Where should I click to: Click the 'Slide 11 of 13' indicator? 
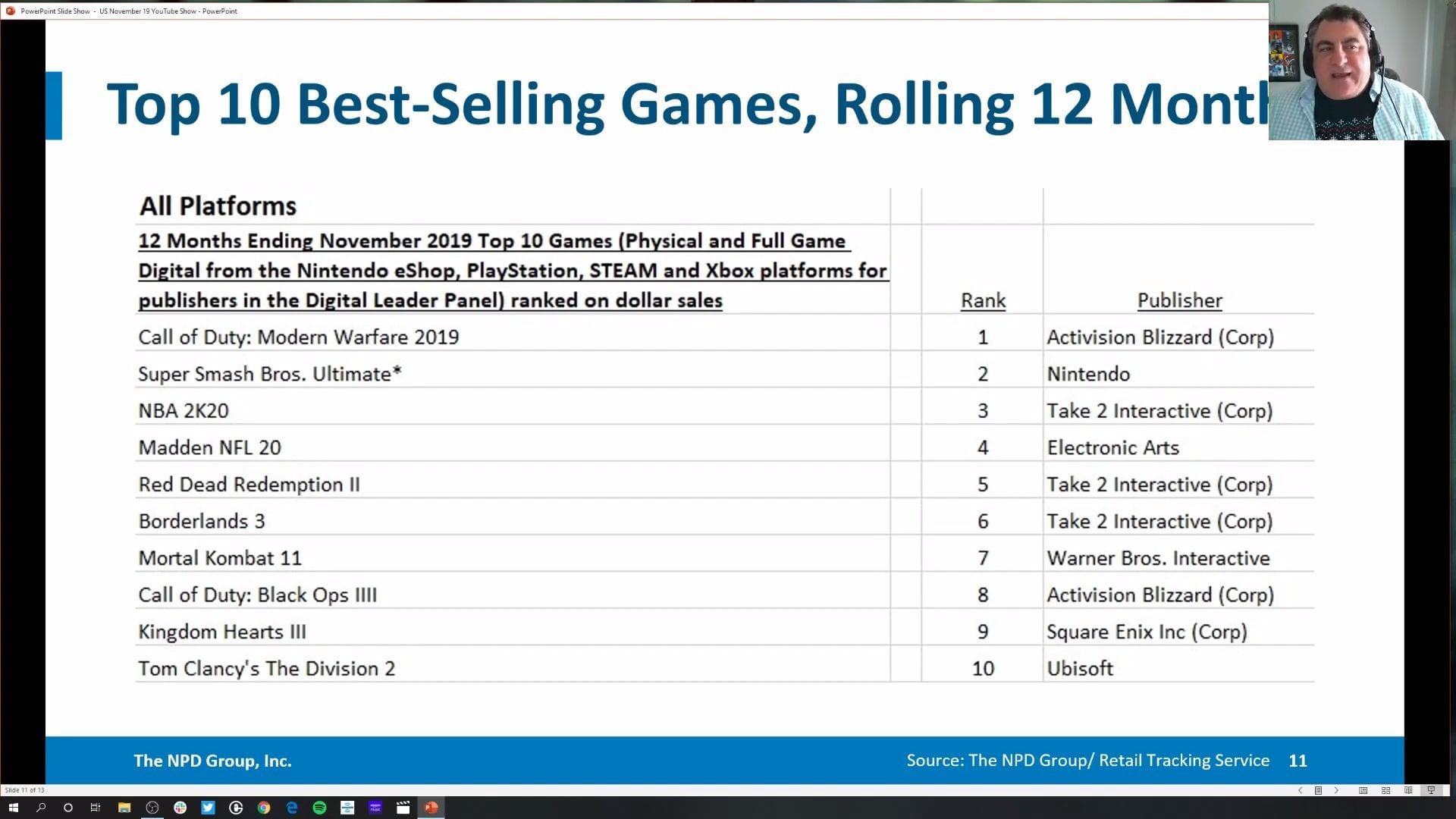(25, 790)
